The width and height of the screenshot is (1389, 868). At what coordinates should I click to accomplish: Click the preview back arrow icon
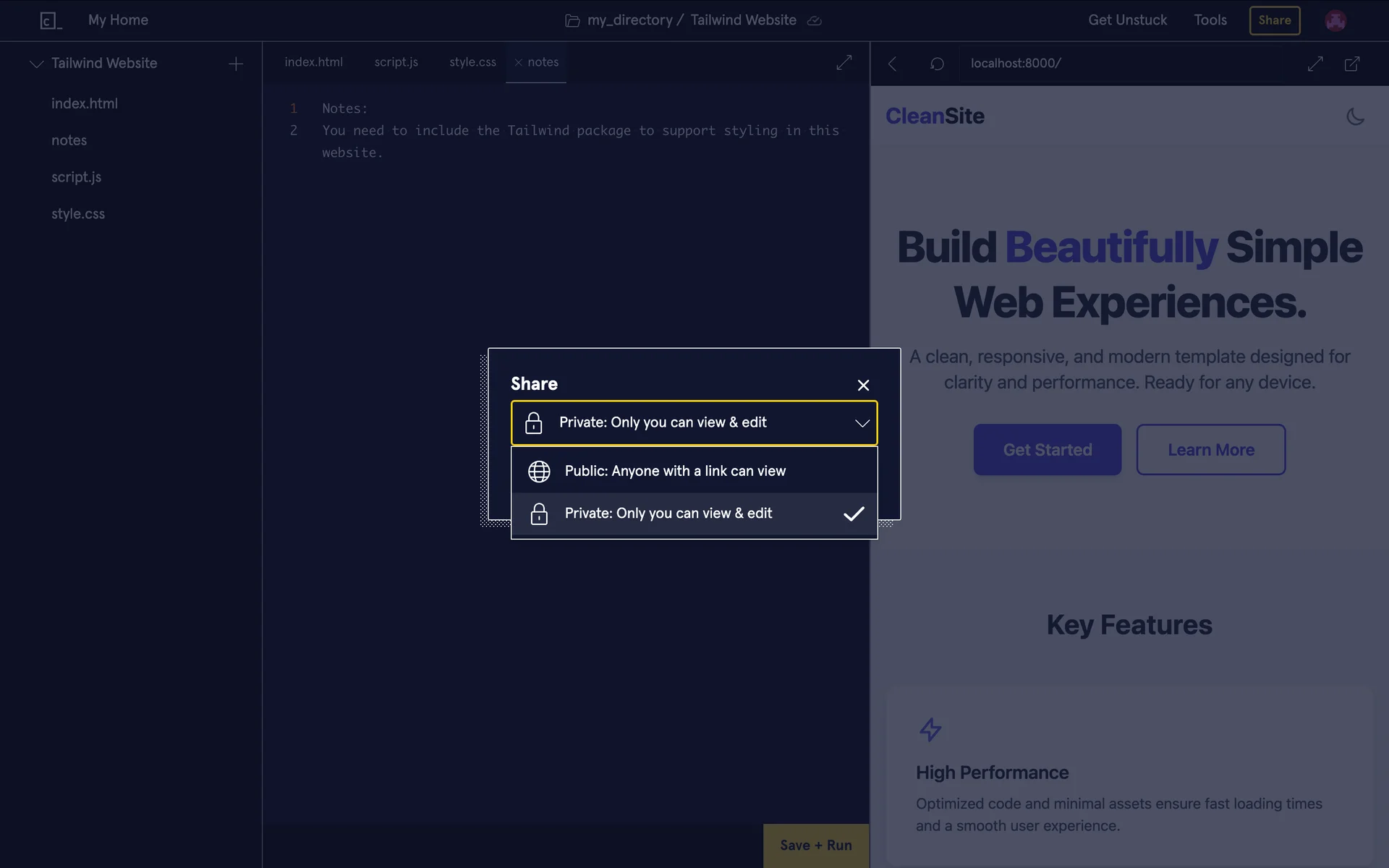(893, 64)
